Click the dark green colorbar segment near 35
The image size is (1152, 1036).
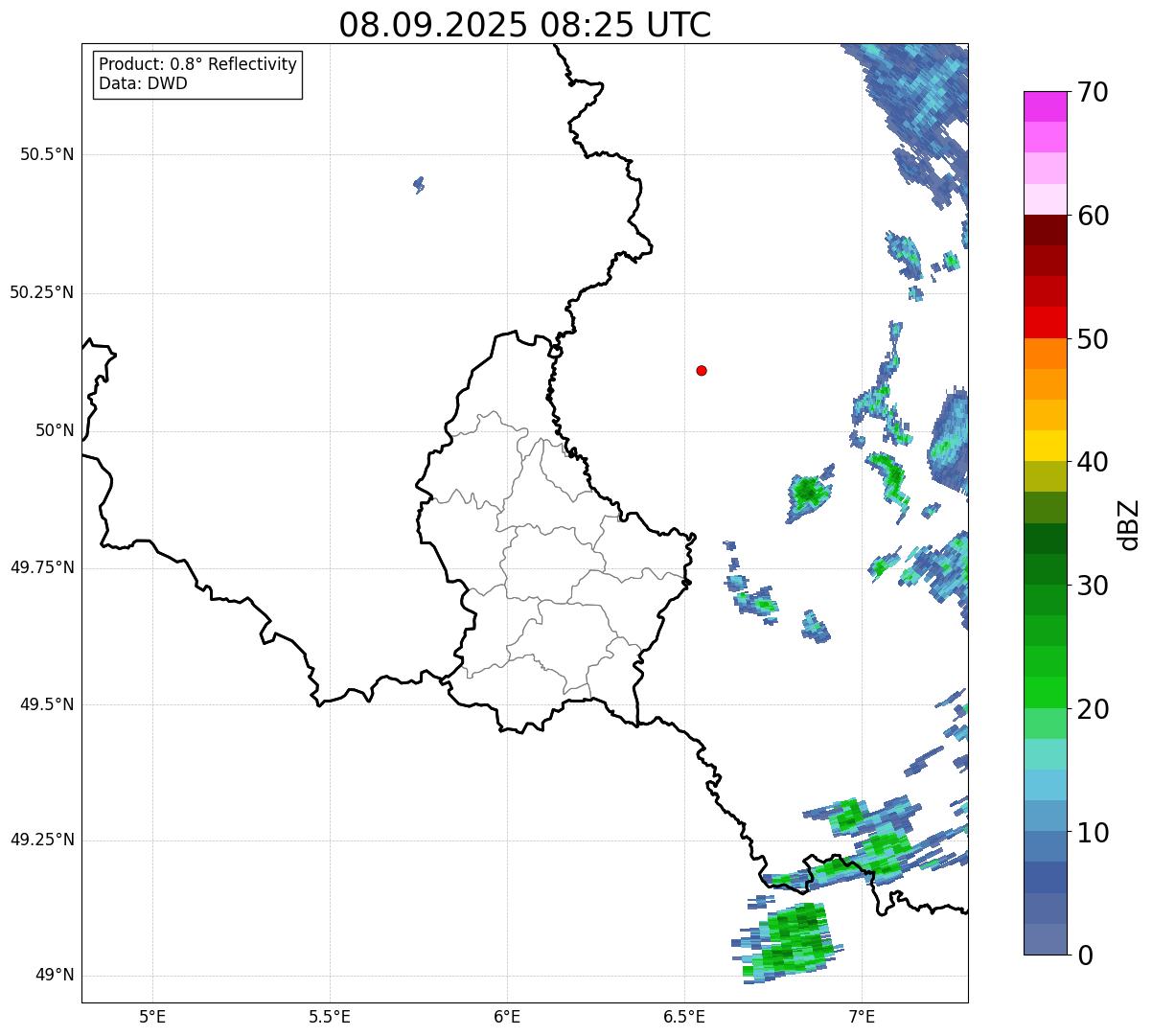coord(1046,539)
